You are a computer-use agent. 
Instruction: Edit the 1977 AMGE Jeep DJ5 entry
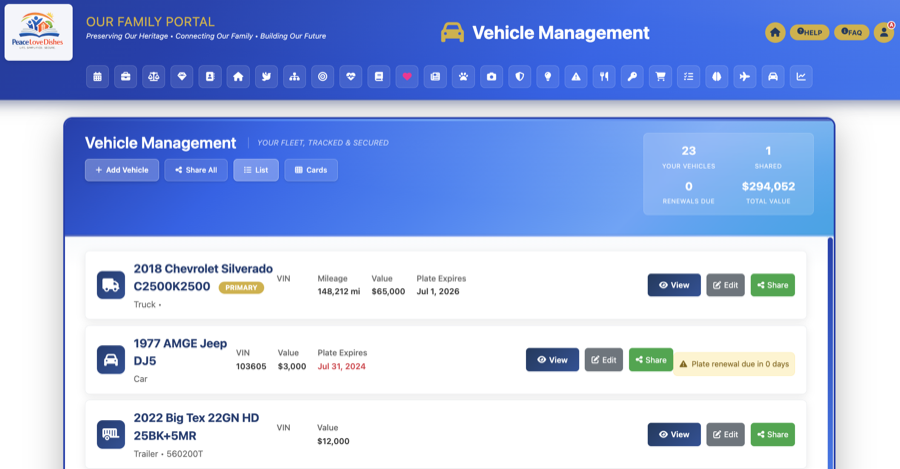(x=604, y=360)
